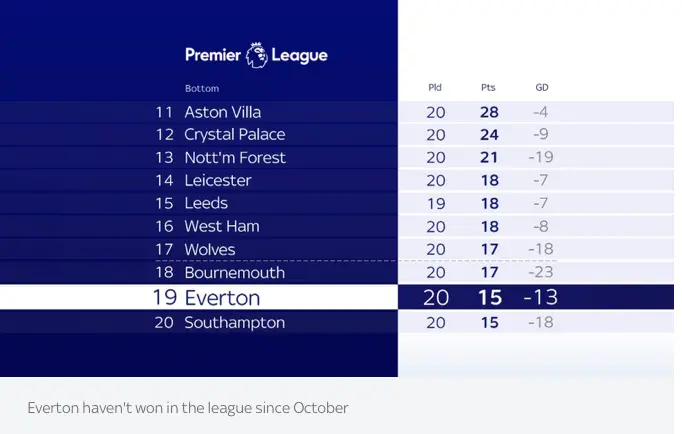Click the Nott'm Forest row

[x=337, y=157]
